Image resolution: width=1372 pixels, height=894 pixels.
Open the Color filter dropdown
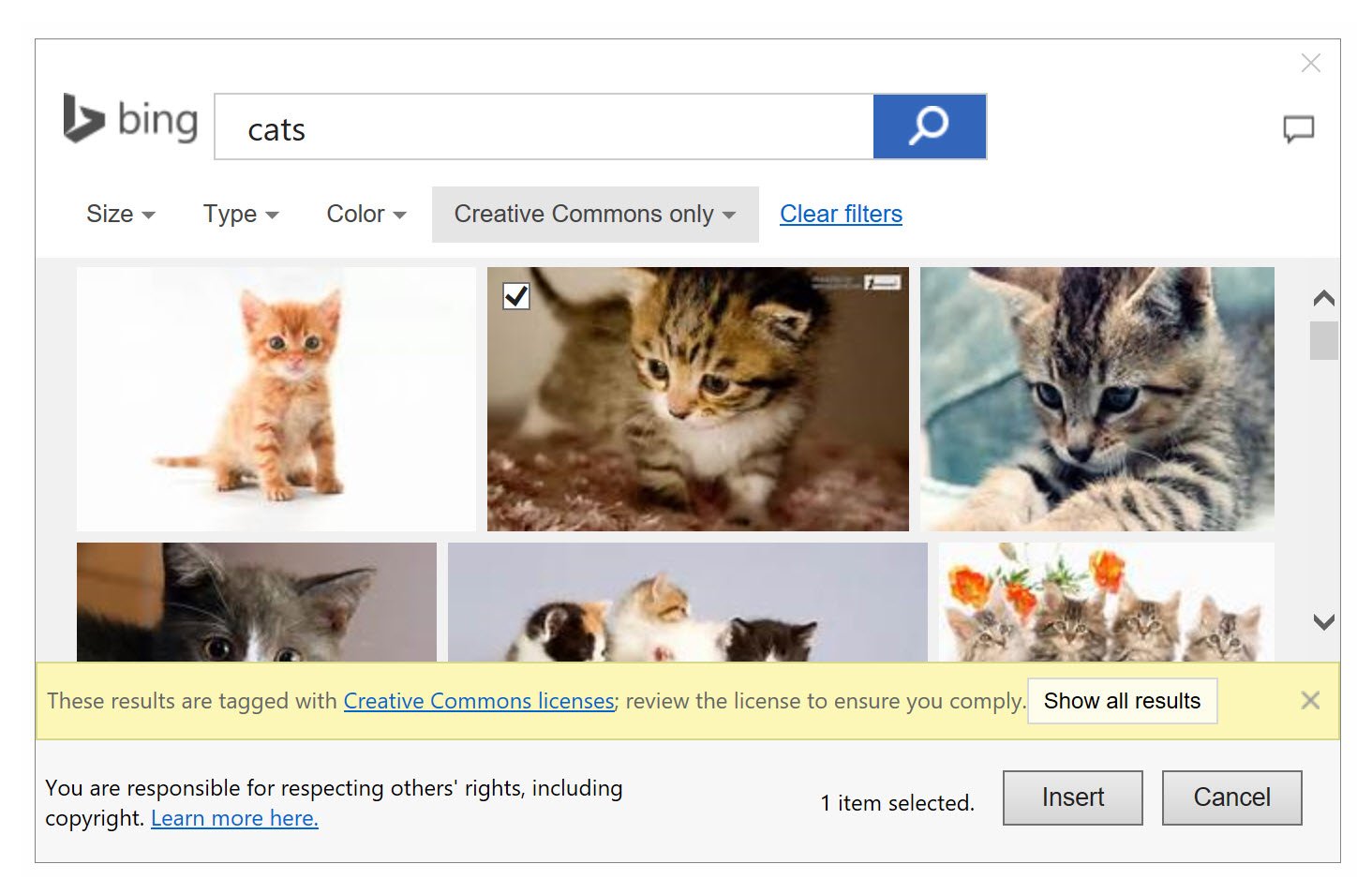click(x=365, y=215)
